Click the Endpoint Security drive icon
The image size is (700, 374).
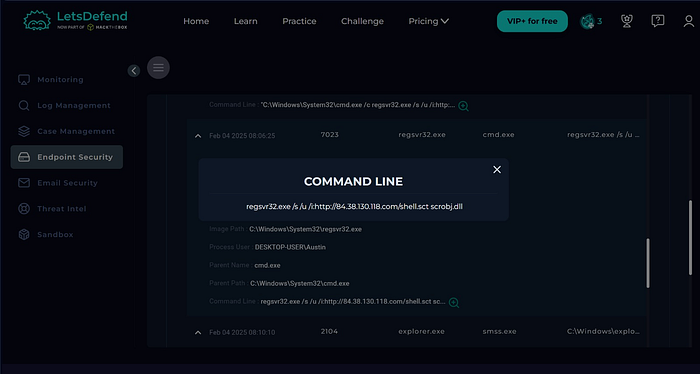[24, 157]
